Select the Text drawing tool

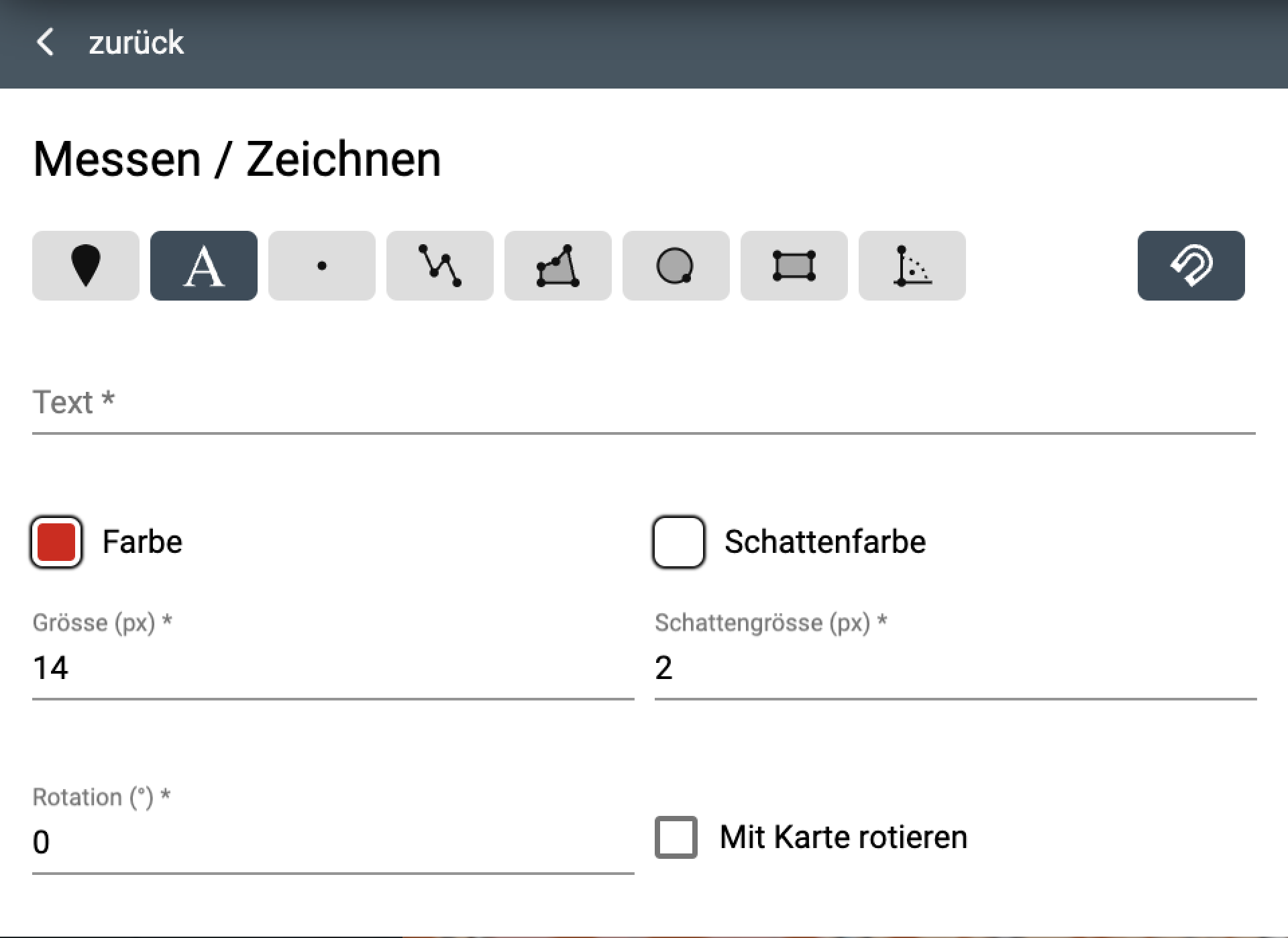click(204, 266)
